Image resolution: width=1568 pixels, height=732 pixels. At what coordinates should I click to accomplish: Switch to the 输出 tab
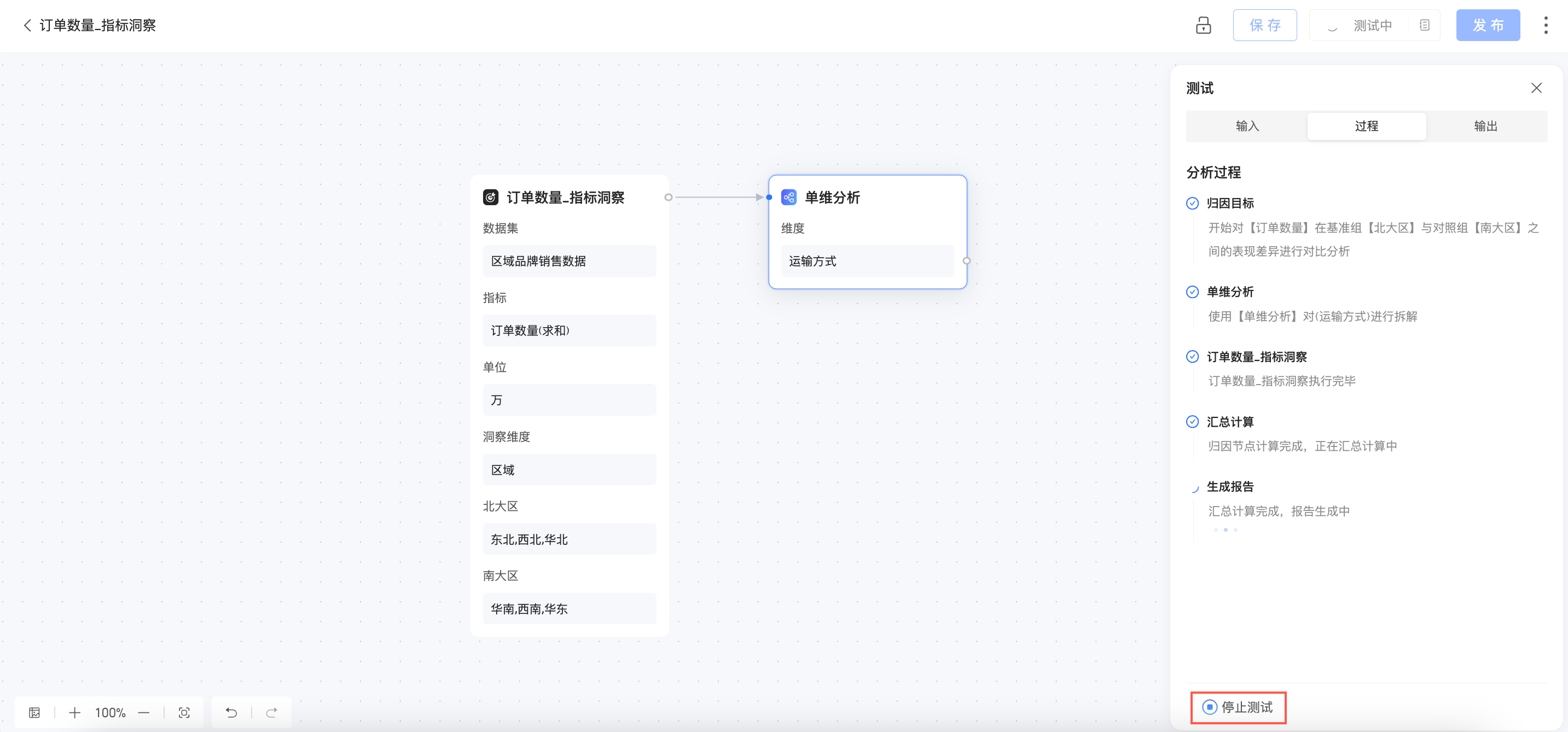[x=1485, y=126]
